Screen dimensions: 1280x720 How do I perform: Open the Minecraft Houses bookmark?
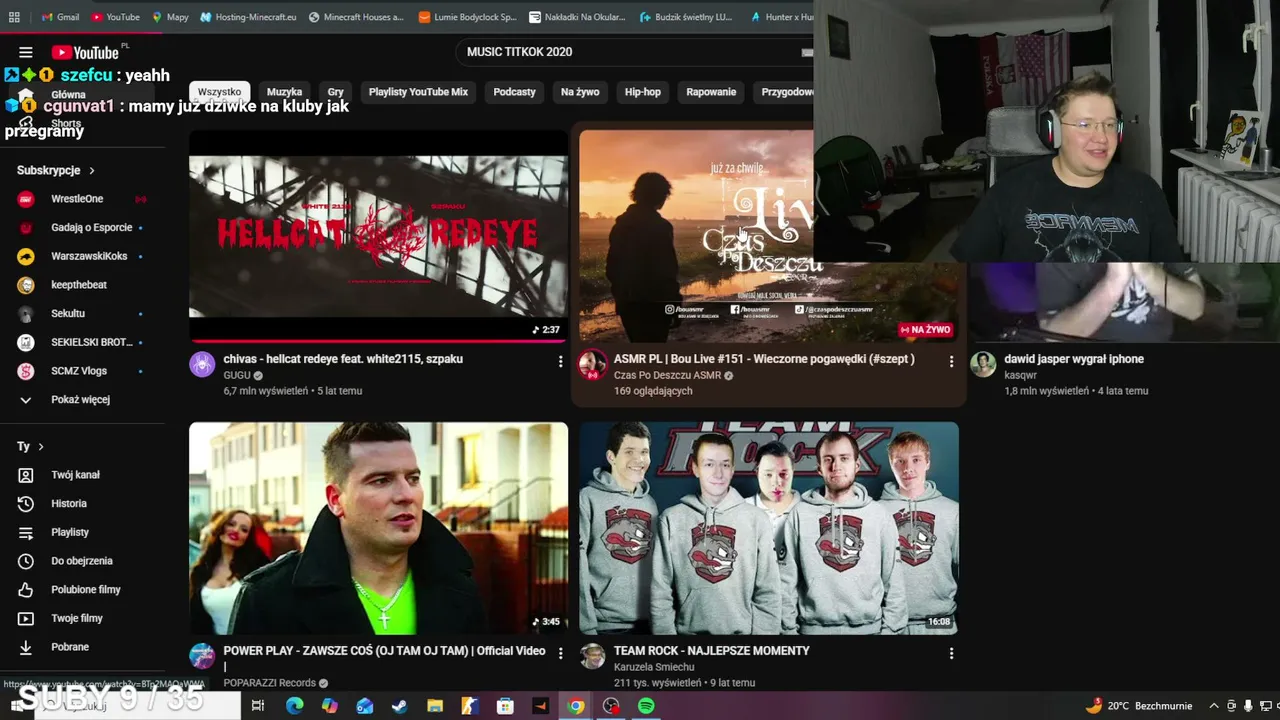pos(357,17)
